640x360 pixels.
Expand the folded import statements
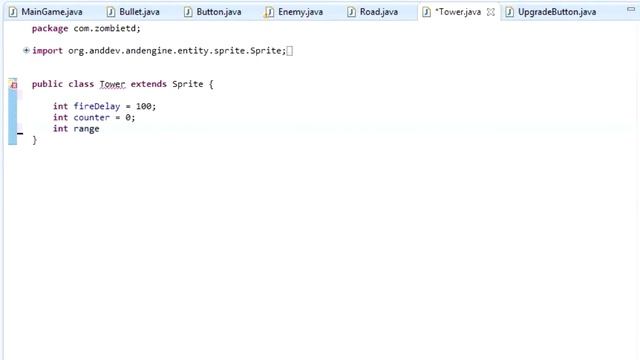point(26,50)
